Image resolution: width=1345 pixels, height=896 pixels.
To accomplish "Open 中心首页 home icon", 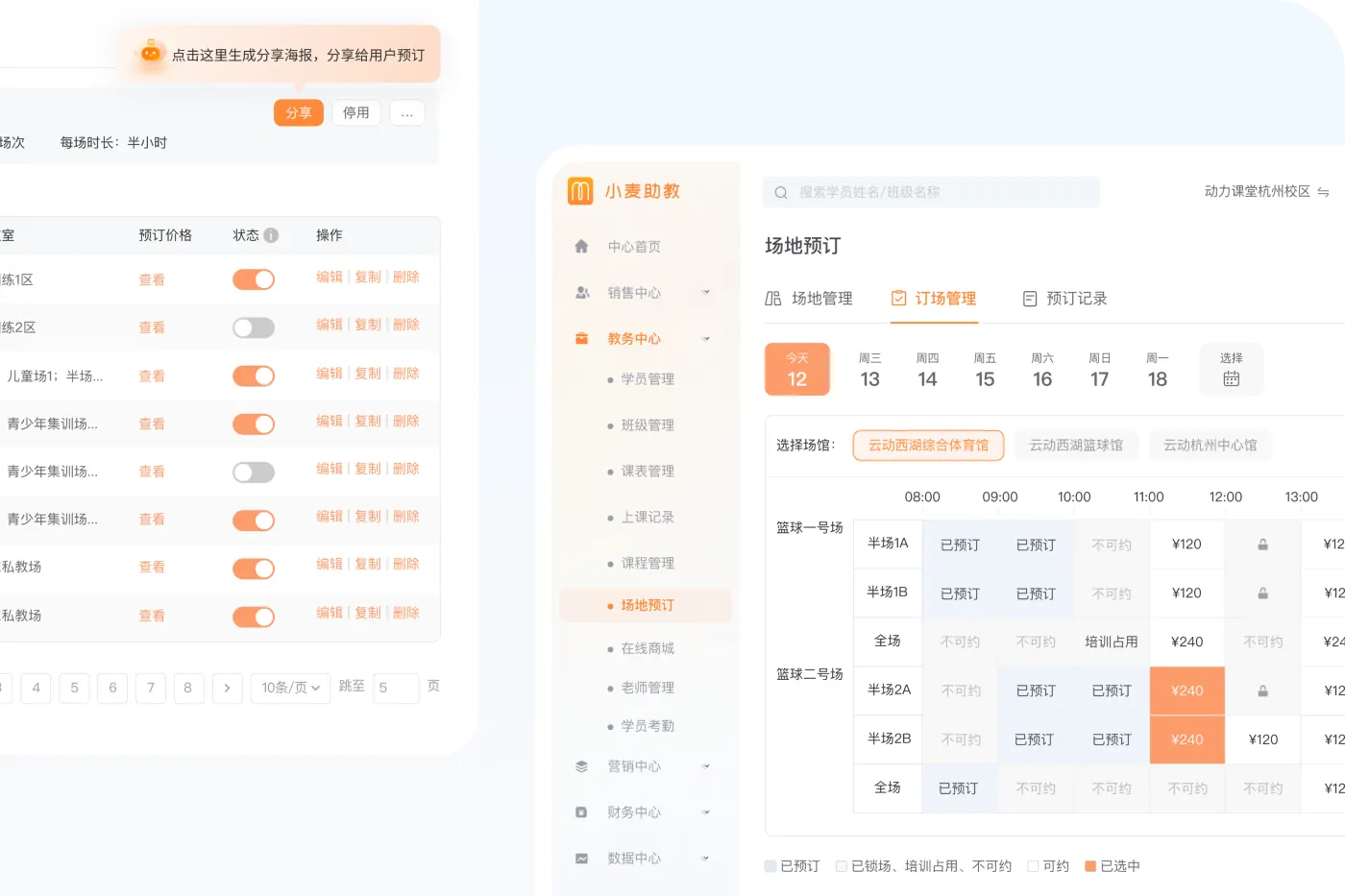I will [x=581, y=247].
